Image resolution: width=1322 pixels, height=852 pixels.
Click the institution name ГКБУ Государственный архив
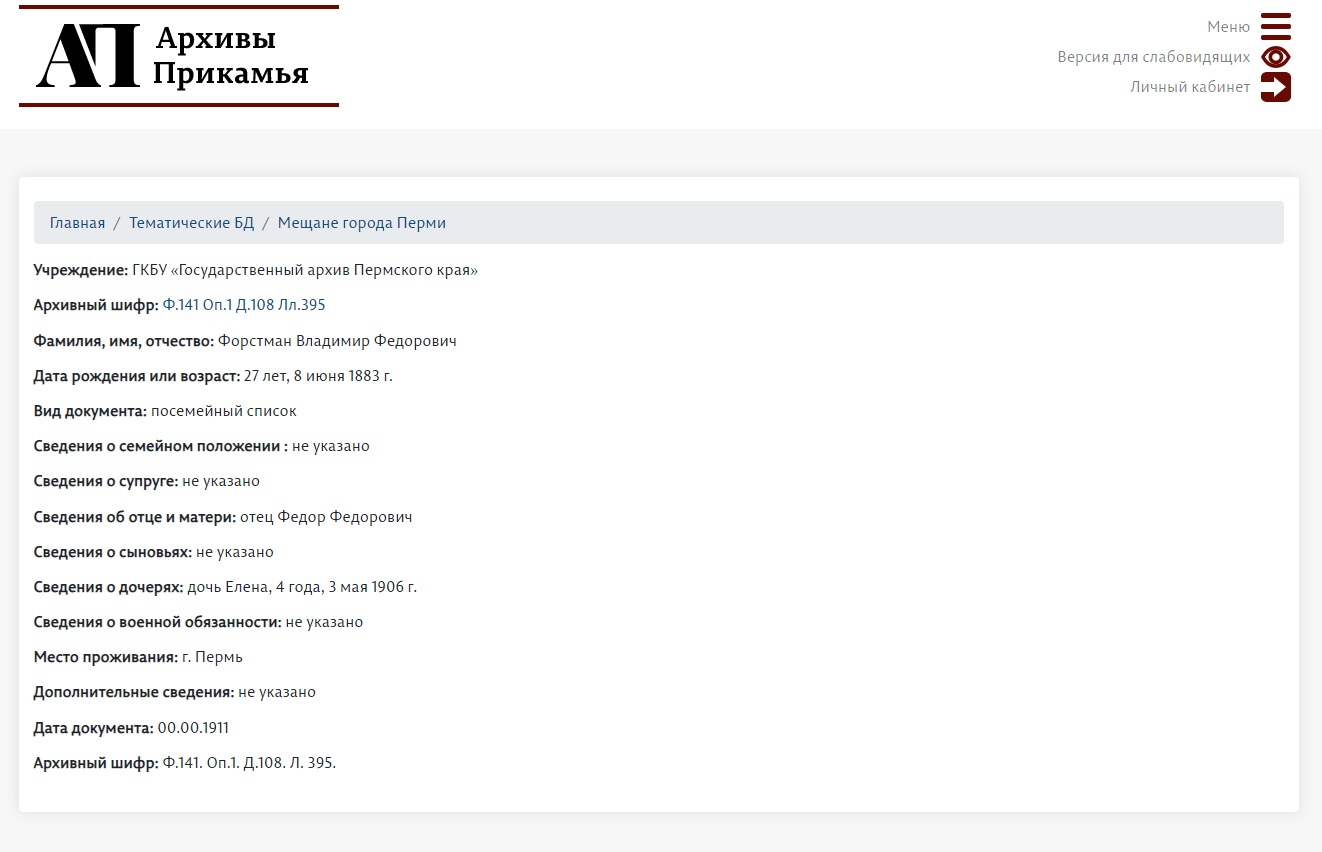(305, 270)
